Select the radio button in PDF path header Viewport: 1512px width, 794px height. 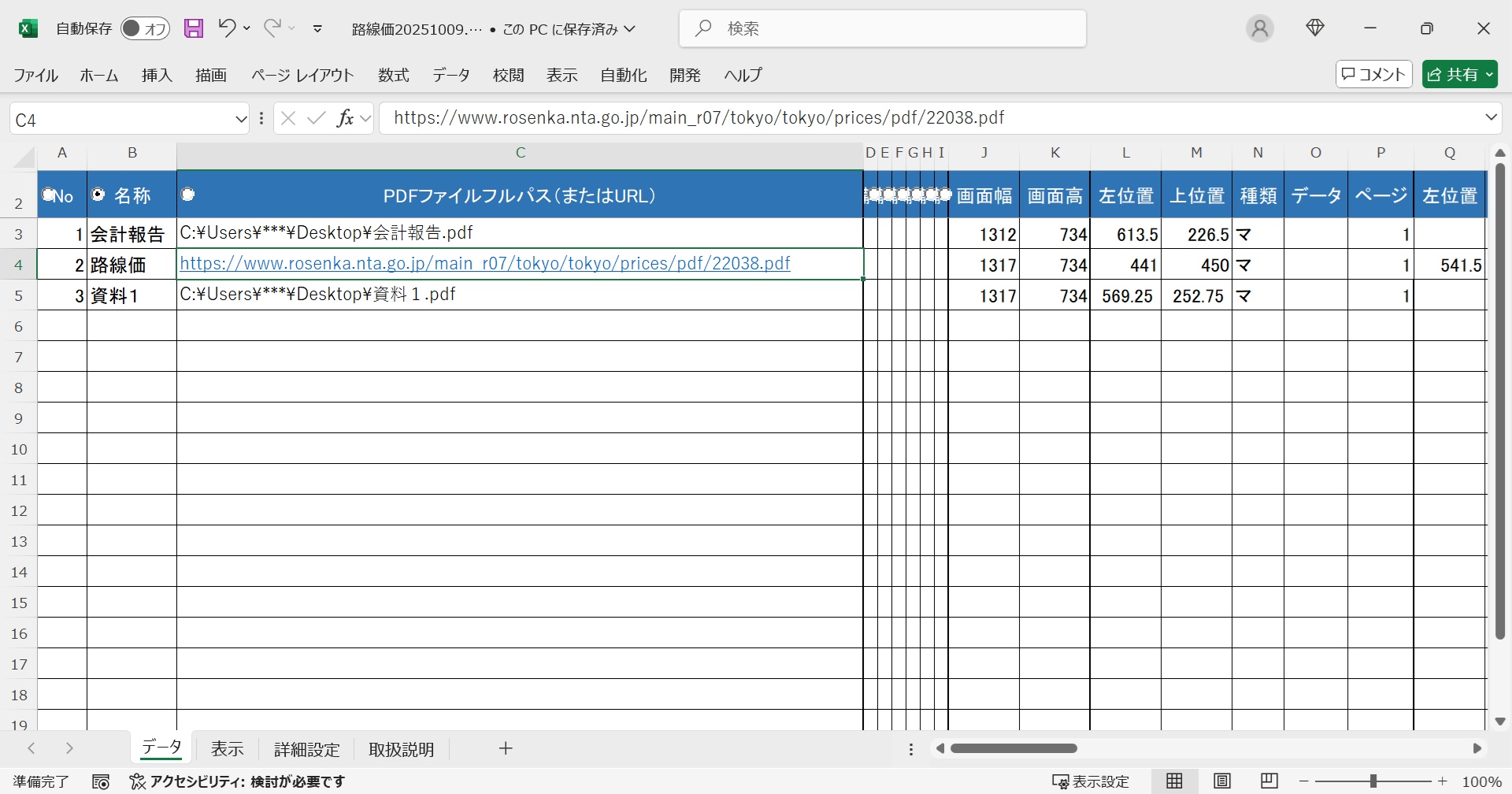(188, 195)
